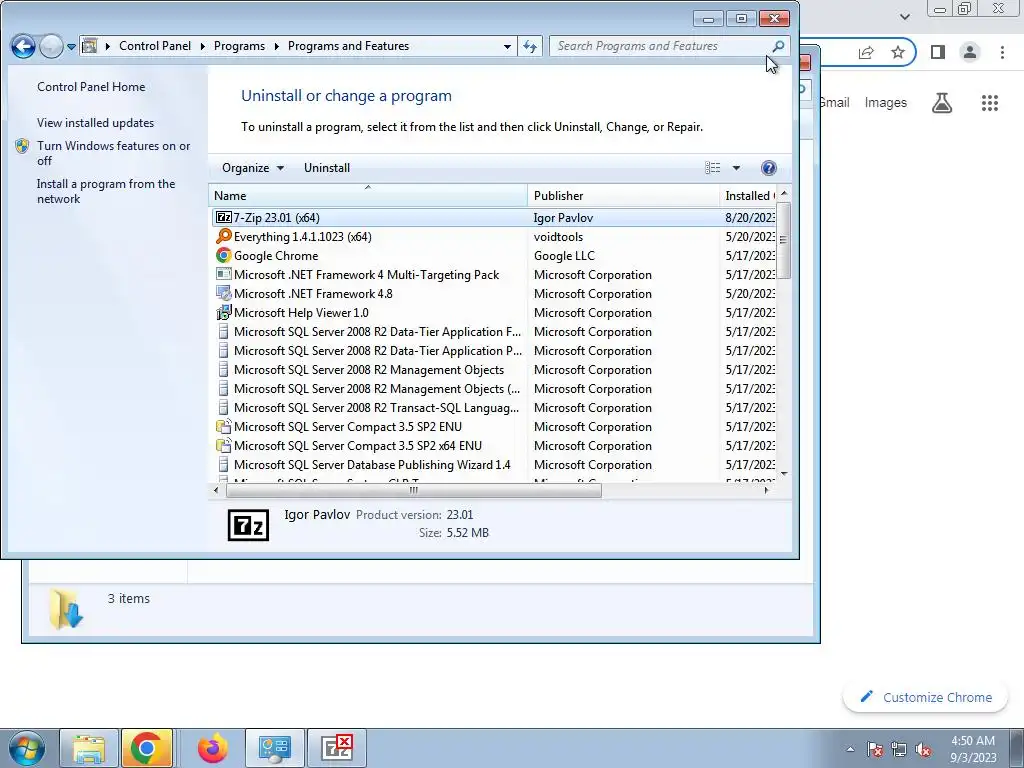The width and height of the screenshot is (1024, 768).
Task: Open Install a program from the network
Action: [106, 191]
